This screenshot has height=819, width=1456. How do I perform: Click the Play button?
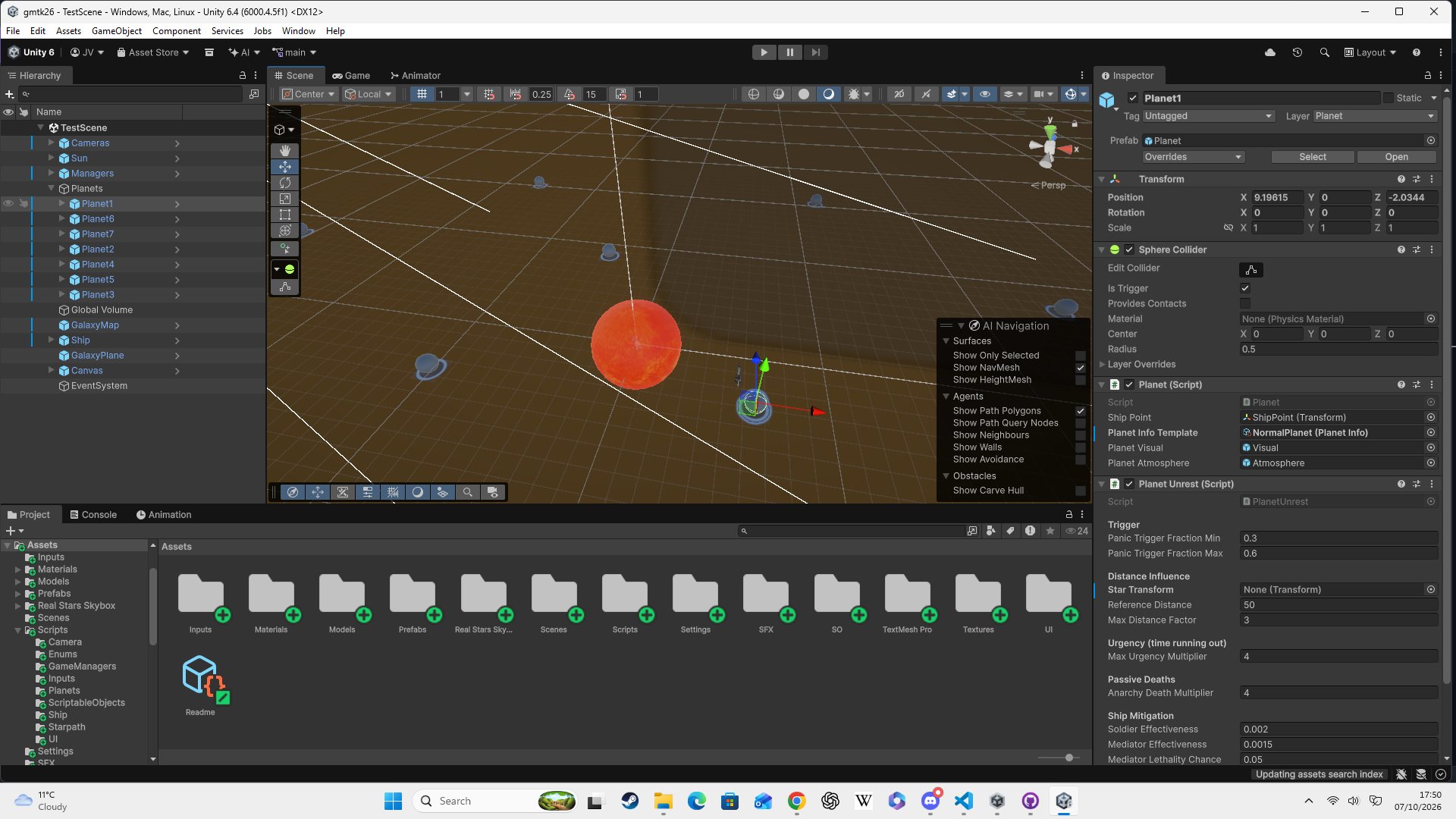764,52
